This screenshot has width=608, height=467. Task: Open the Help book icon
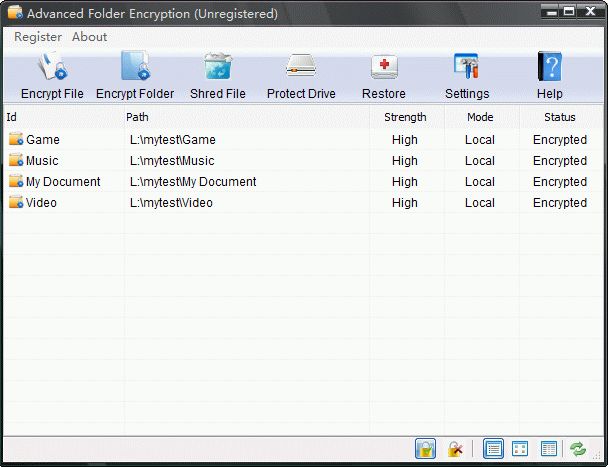pyautogui.click(x=550, y=68)
